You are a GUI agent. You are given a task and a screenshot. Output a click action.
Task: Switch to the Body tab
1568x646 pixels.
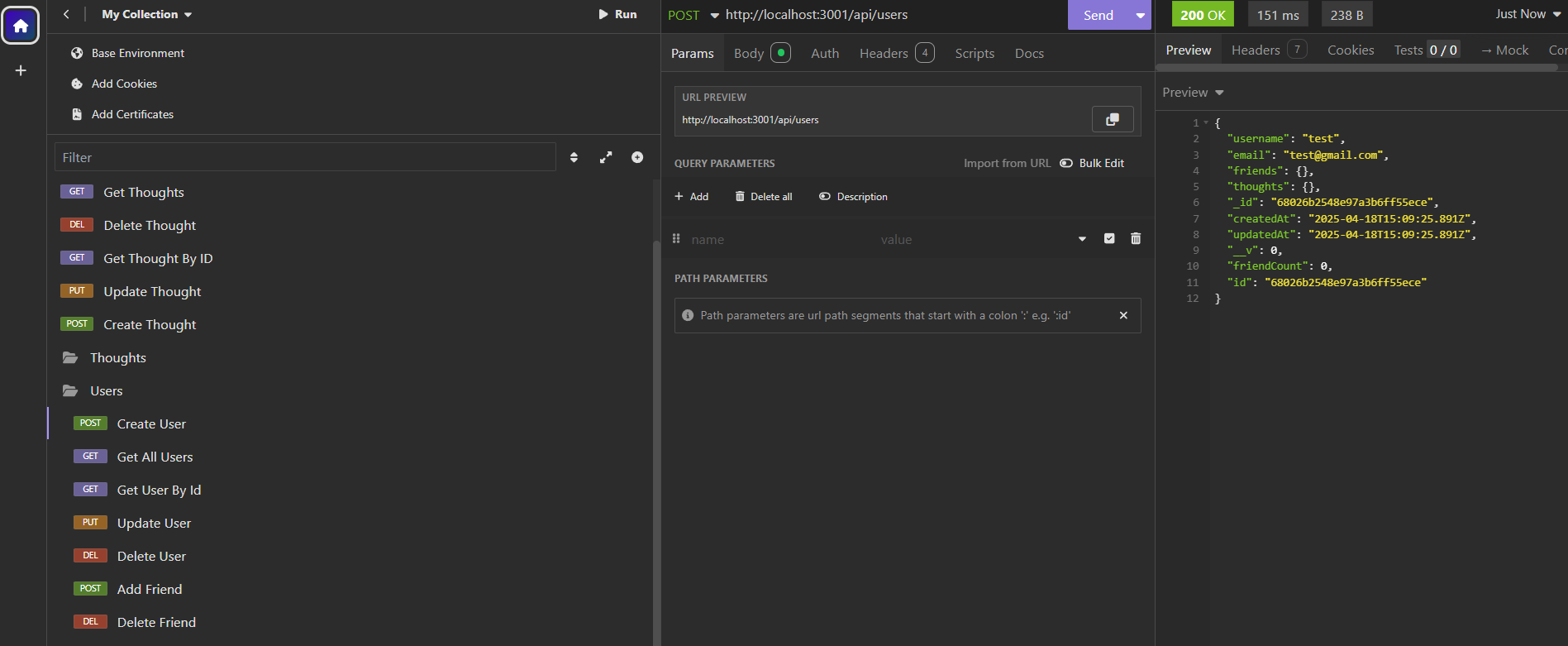click(x=762, y=53)
